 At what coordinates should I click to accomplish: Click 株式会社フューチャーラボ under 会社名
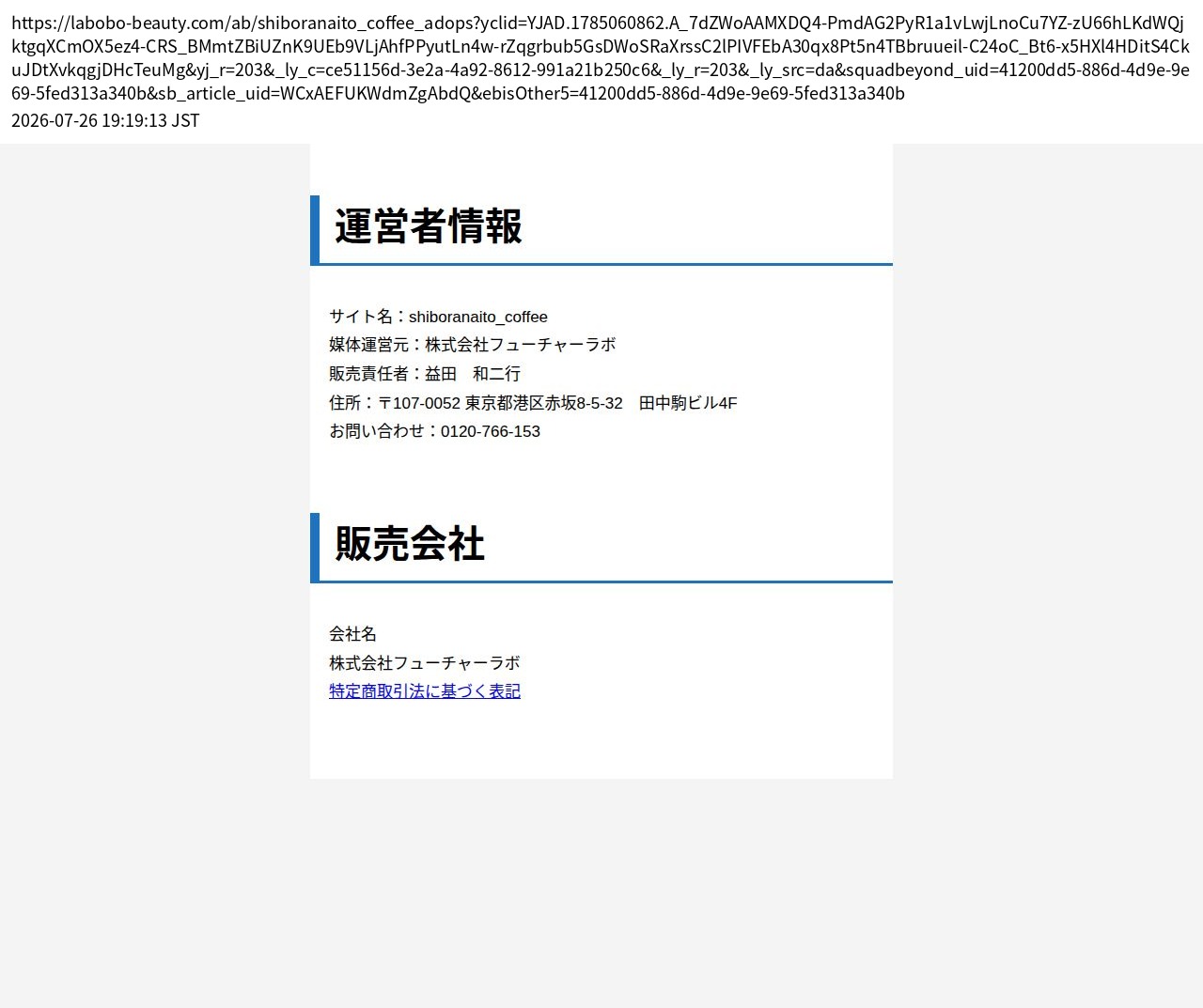(425, 663)
